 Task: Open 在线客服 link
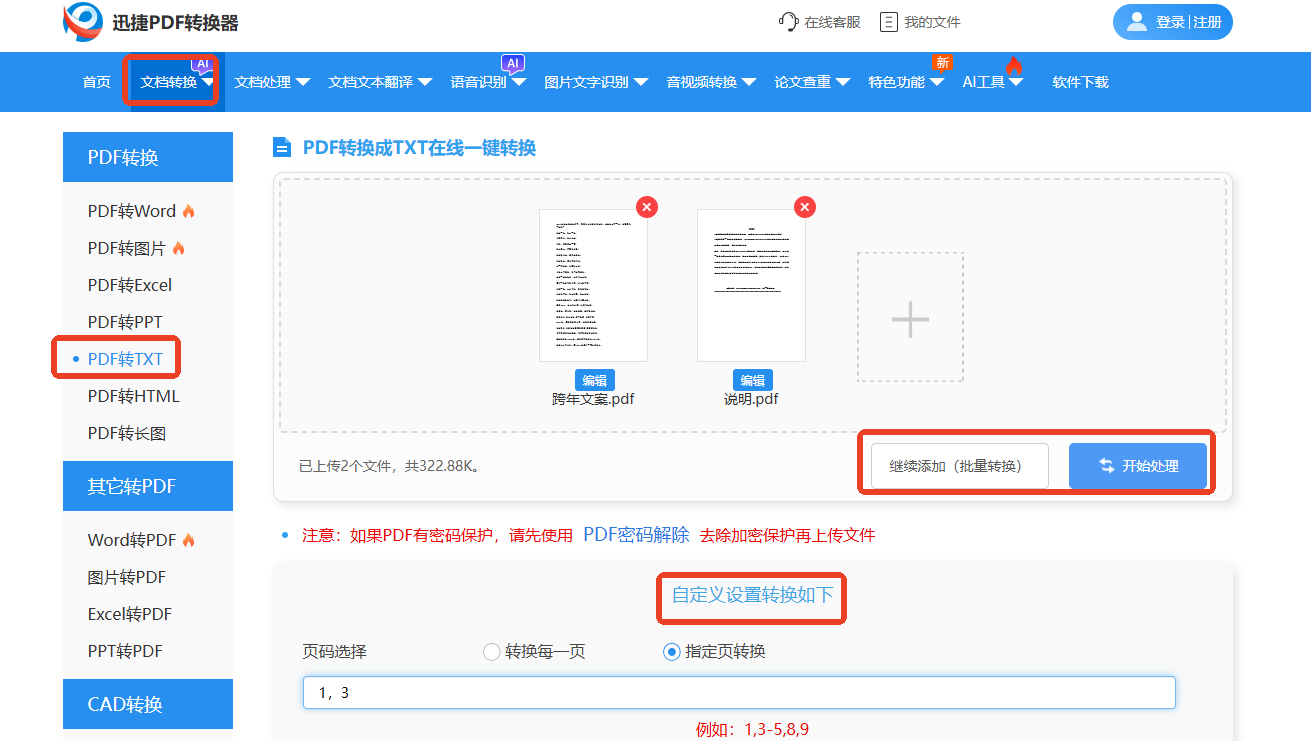pyautogui.click(x=833, y=22)
